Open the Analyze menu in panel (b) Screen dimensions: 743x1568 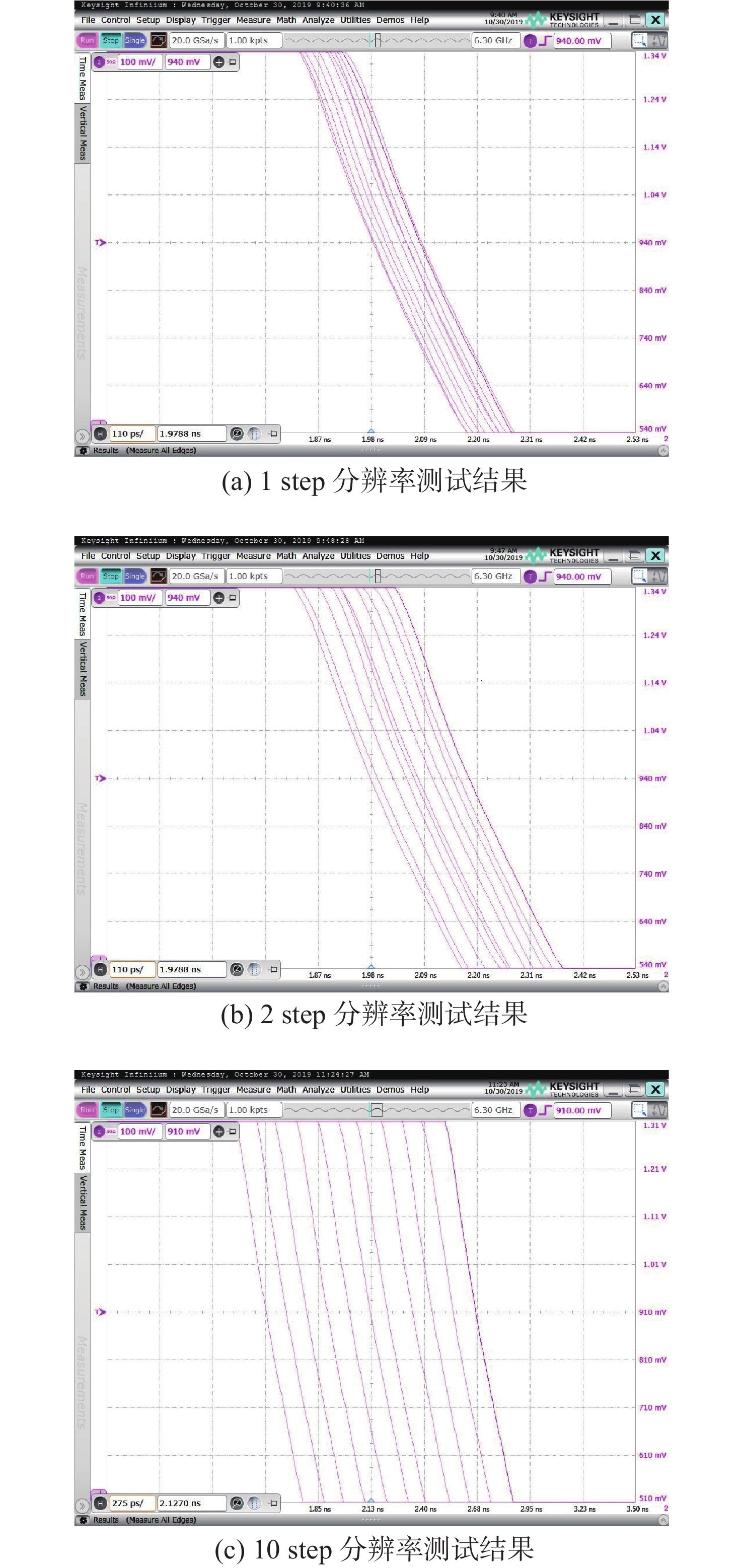click(318, 556)
